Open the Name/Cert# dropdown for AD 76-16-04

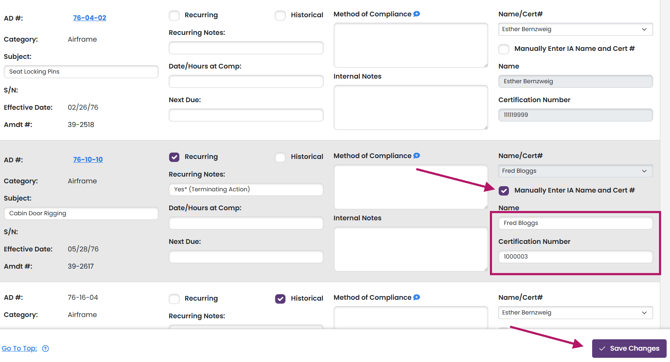click(575, 312)
